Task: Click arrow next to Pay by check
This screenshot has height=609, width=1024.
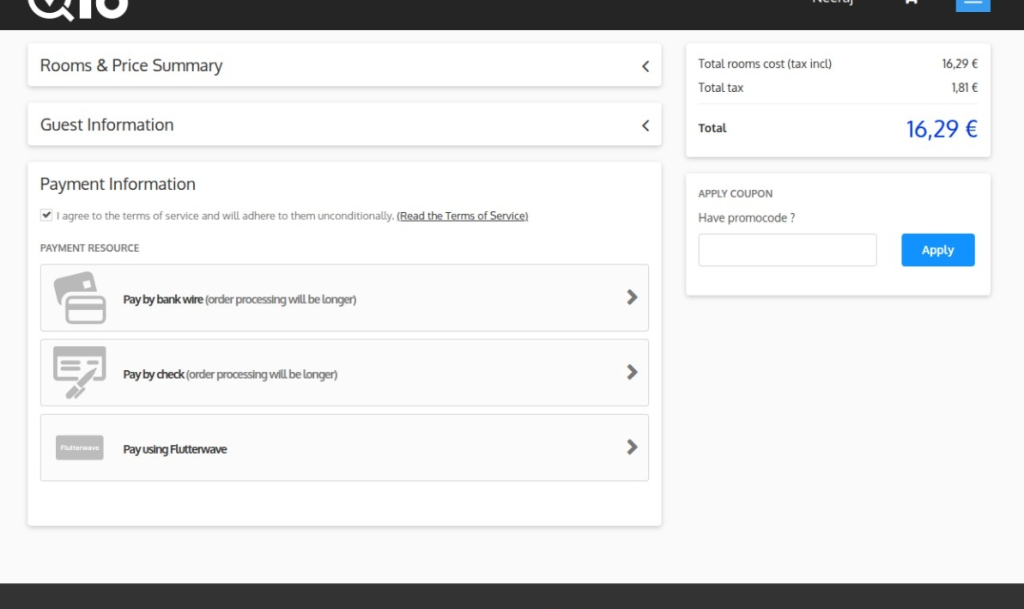Action: click(x=631, y=372)
